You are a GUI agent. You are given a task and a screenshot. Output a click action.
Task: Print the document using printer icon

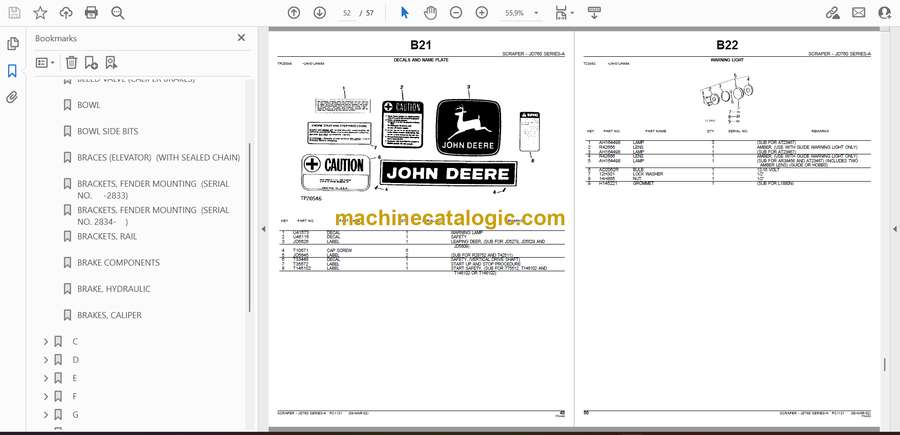[91, 13]
